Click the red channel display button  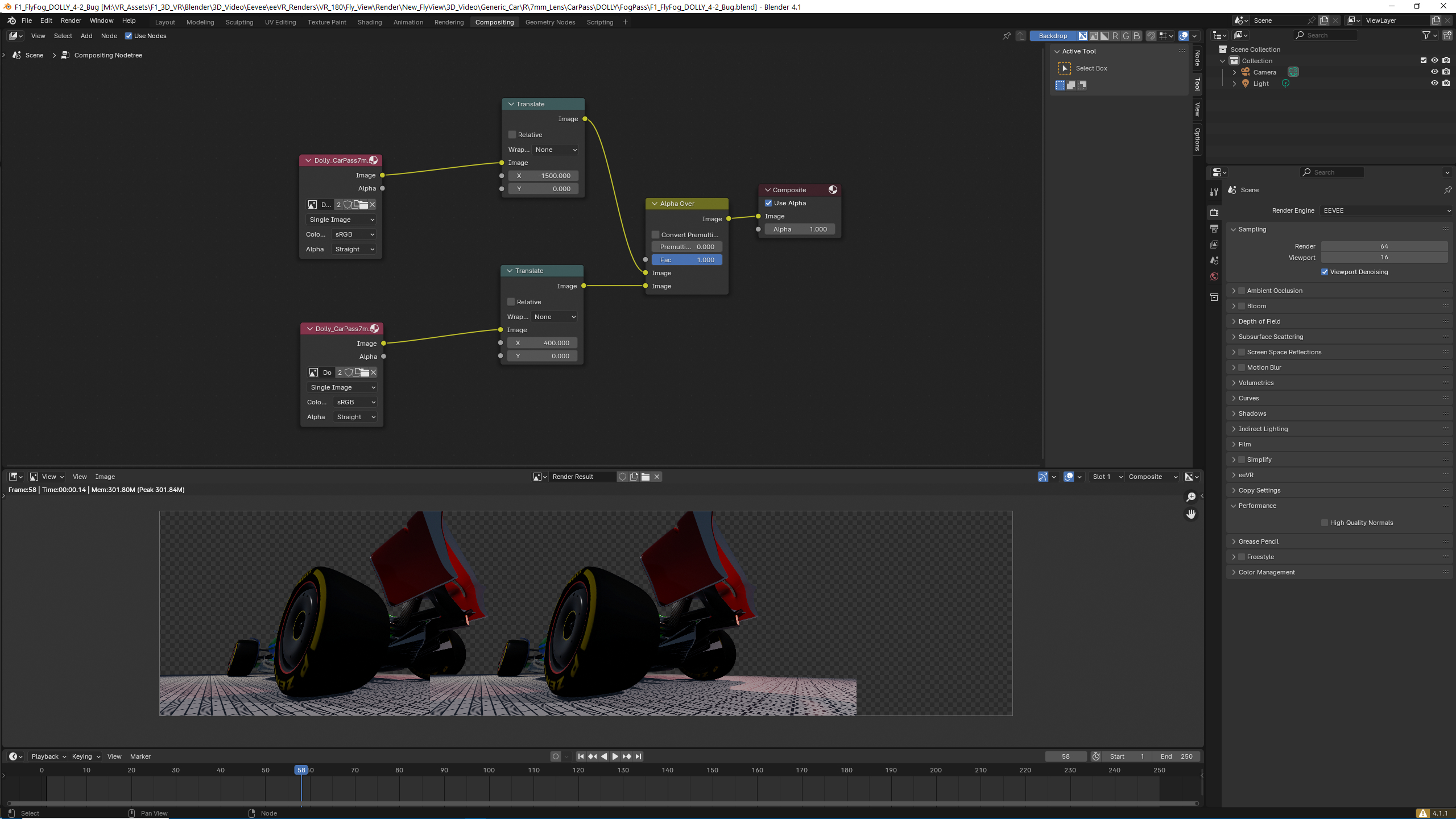click(x=1115, y=36)
